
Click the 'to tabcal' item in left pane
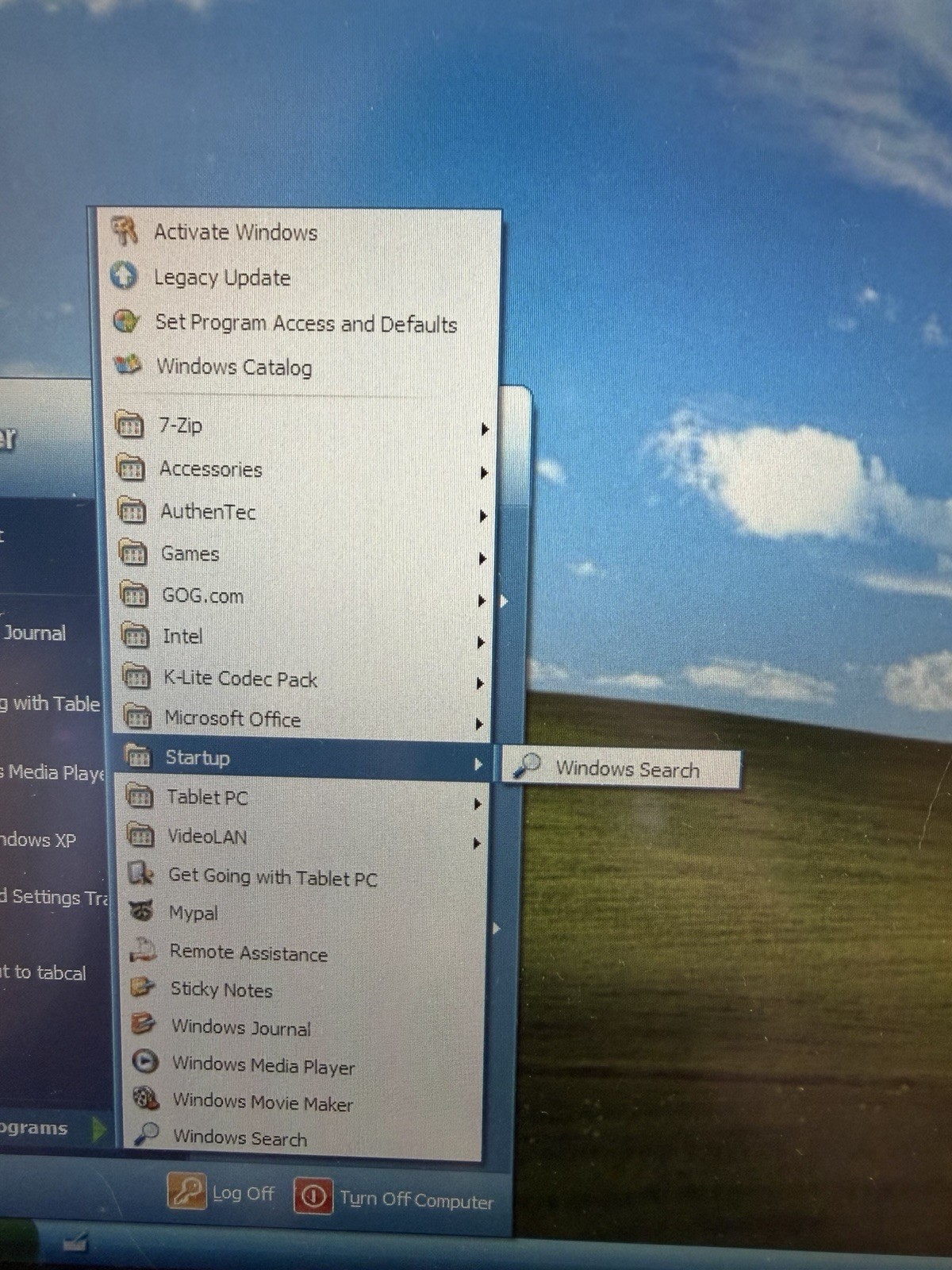[x=43, y=972]
